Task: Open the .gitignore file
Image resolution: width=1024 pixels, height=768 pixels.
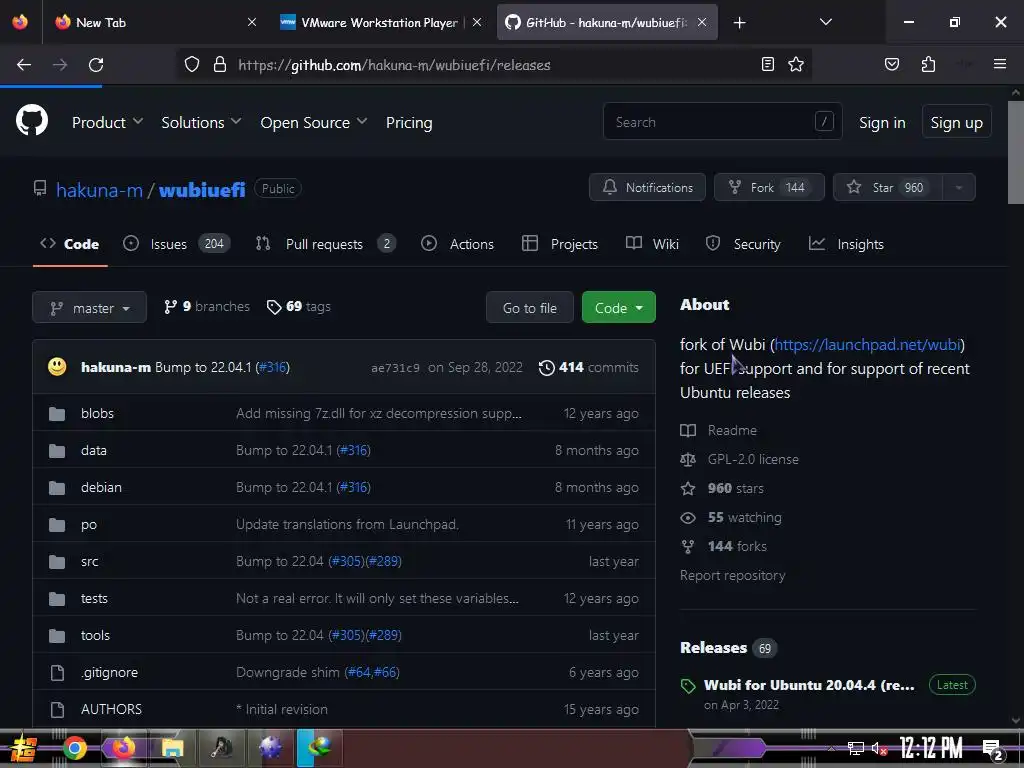Action: click(x=109, y=672)
